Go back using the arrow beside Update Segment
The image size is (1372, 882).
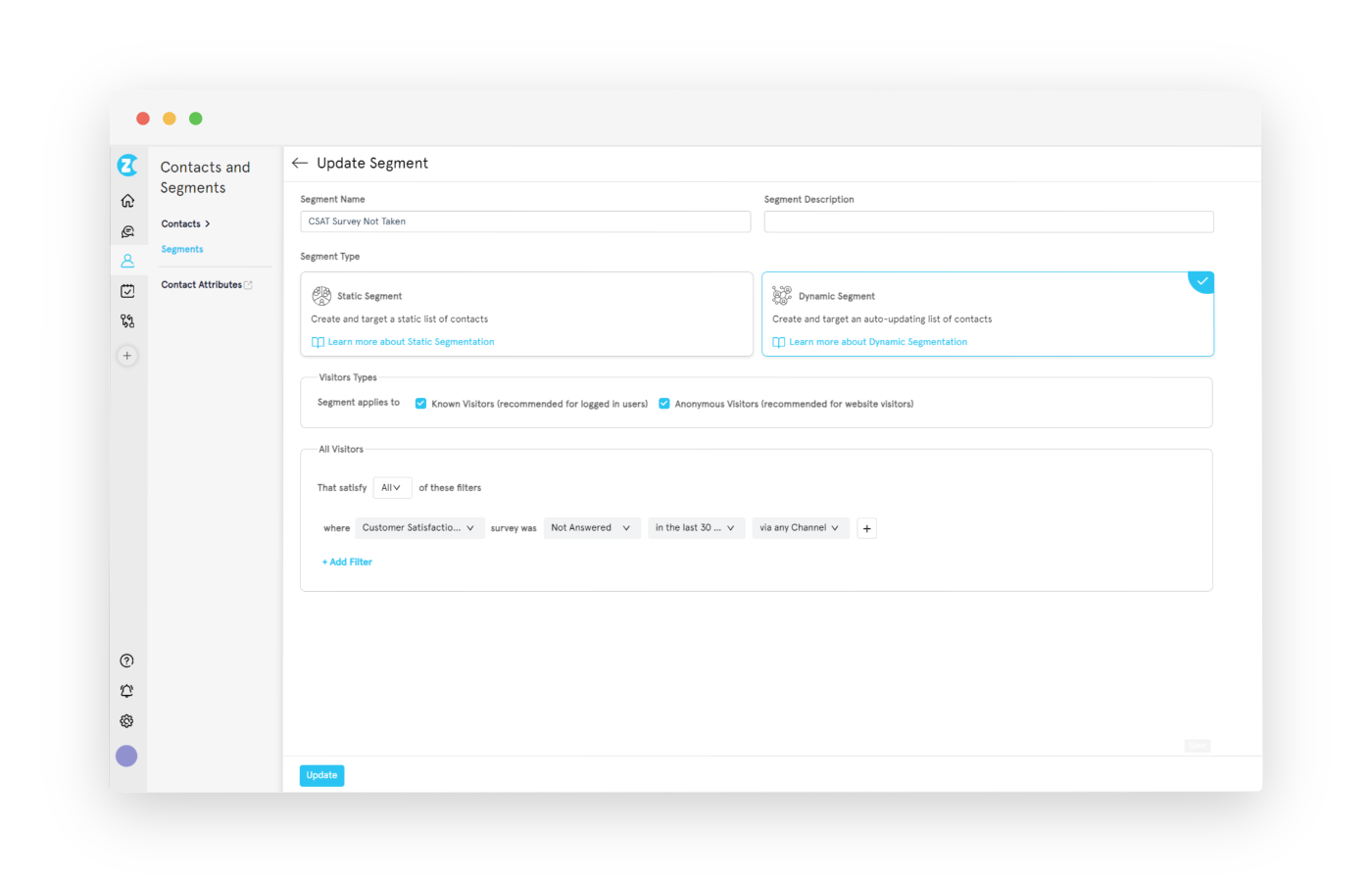300,163
